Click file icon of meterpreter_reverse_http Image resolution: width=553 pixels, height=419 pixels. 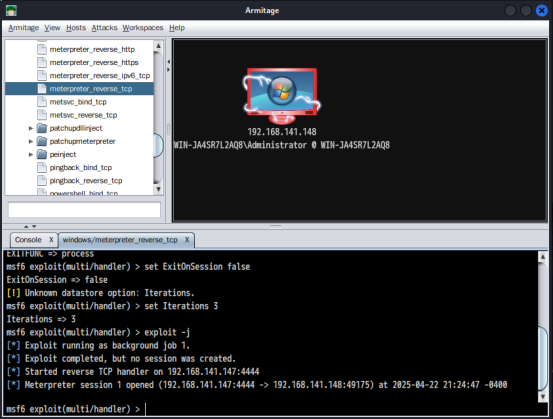(42, 49)
